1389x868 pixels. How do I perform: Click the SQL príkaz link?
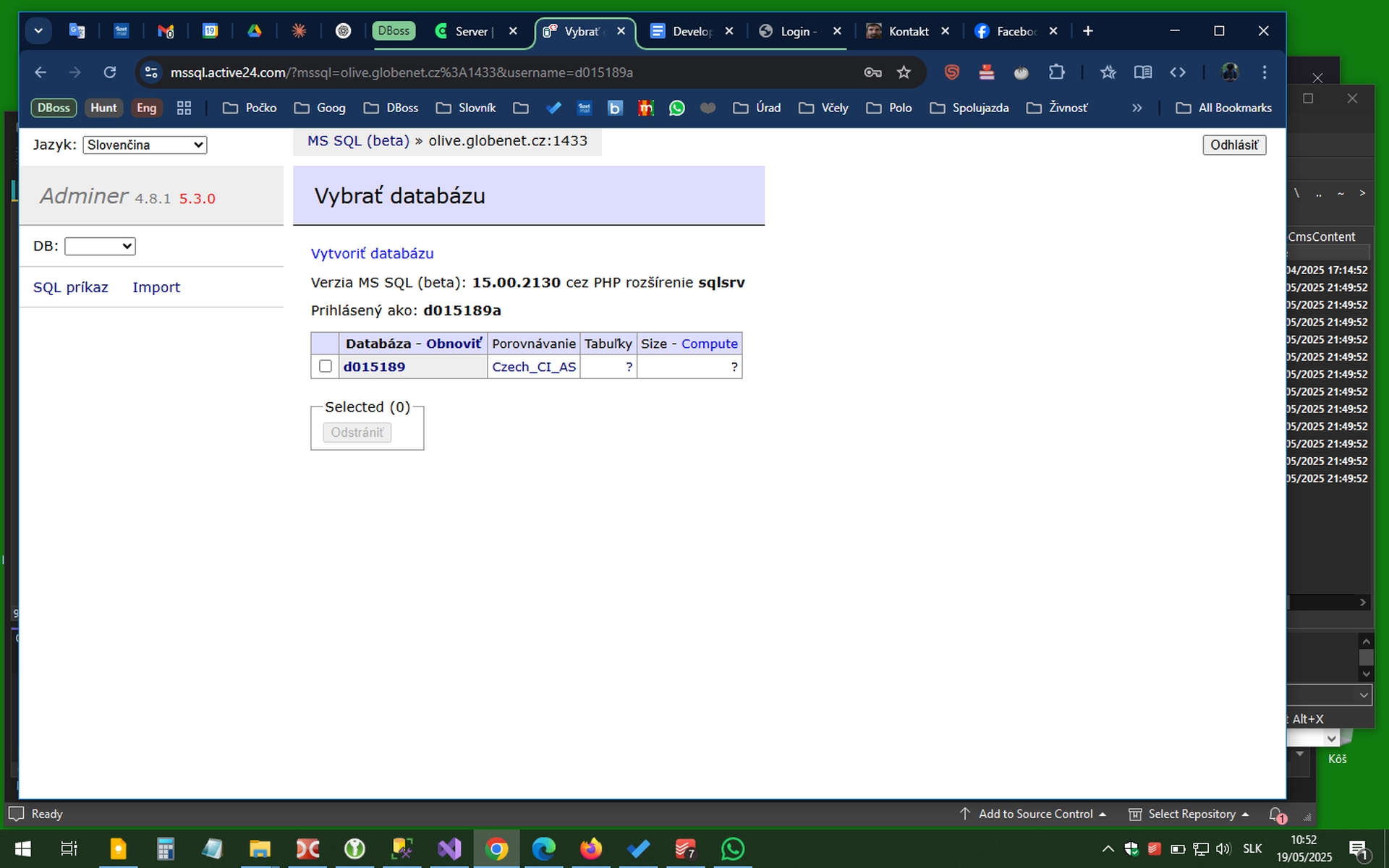pos(71,287)
